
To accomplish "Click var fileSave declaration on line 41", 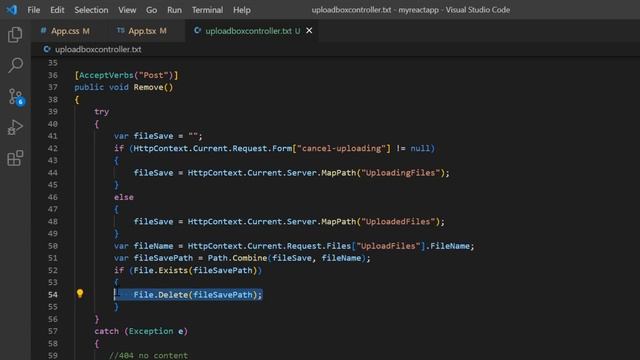I will (x=158, y=136).
